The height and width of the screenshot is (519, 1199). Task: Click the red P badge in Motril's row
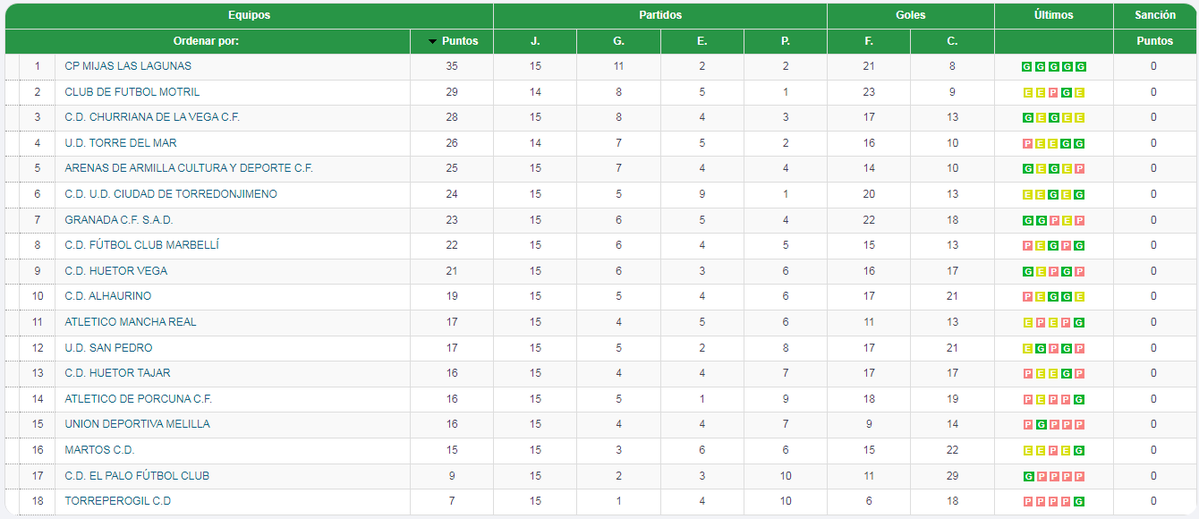(1053, 92)
